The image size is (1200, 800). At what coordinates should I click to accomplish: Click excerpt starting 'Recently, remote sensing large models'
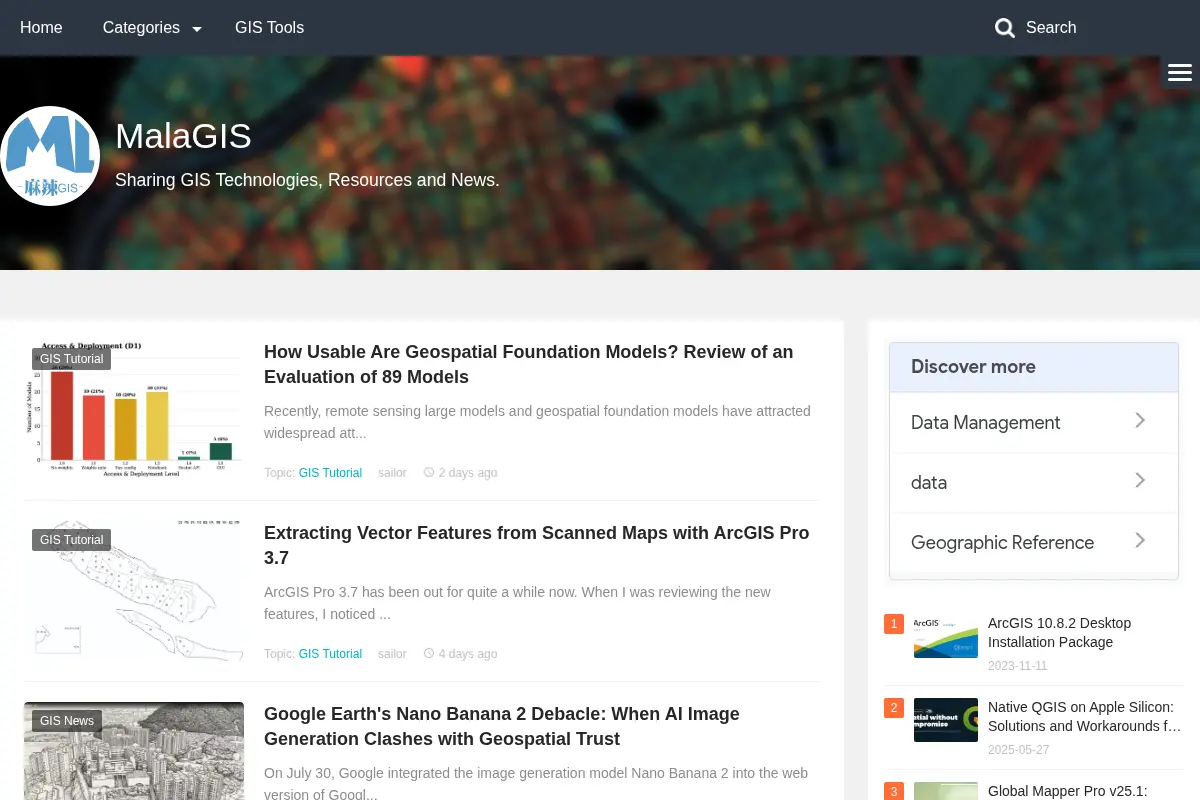pos(537,422)
